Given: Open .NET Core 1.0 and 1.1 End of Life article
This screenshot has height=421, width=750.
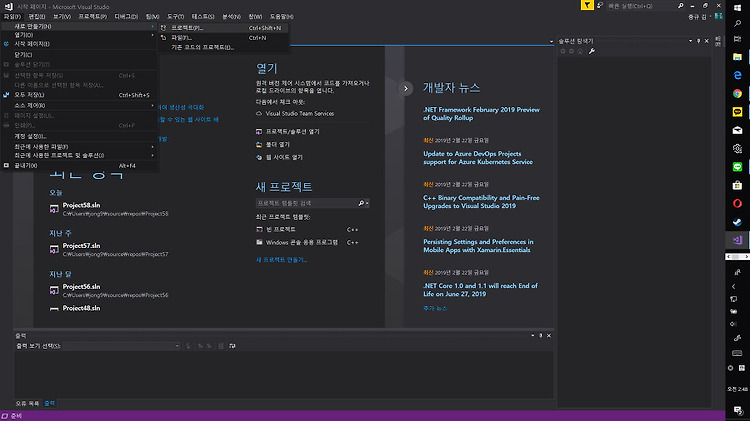Looking at the screenshot, I should point(480,290).
